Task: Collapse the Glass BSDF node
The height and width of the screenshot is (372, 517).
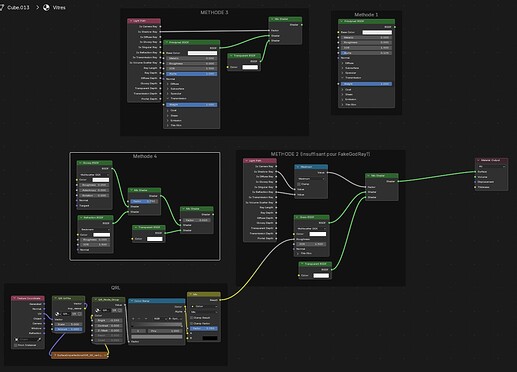Action: point(297,217)
